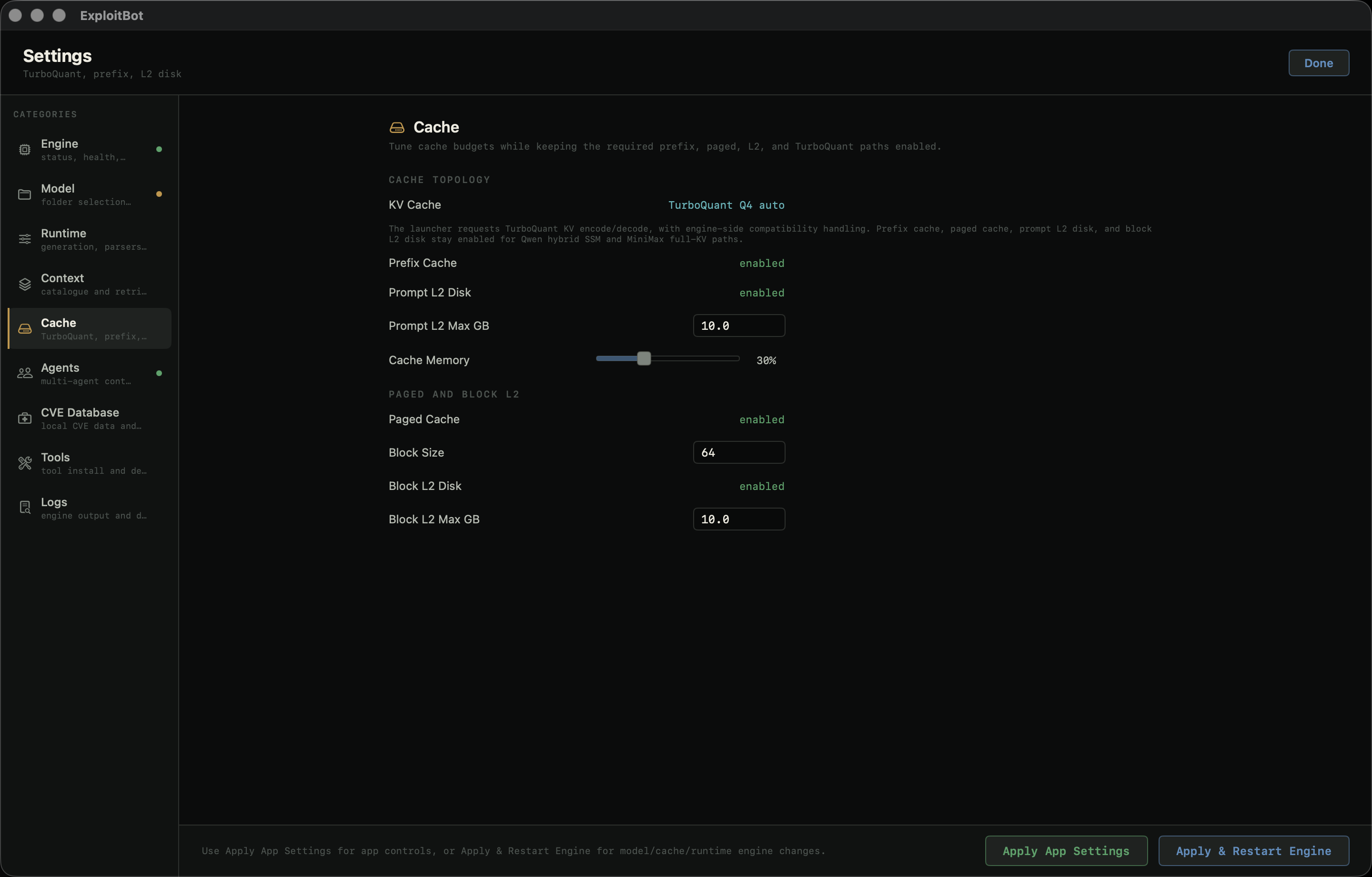This screenshot has height=877, width=1372.
Task: Focus the Block L2 Max GB field
Action: (x=738, y=520)
